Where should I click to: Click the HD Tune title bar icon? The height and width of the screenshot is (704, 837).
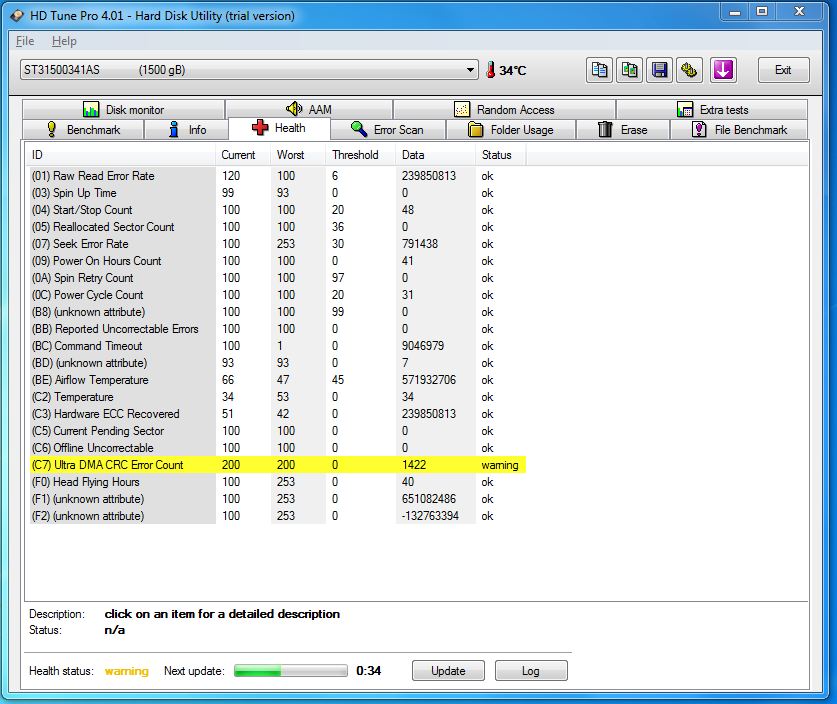(x=17, y=15)
